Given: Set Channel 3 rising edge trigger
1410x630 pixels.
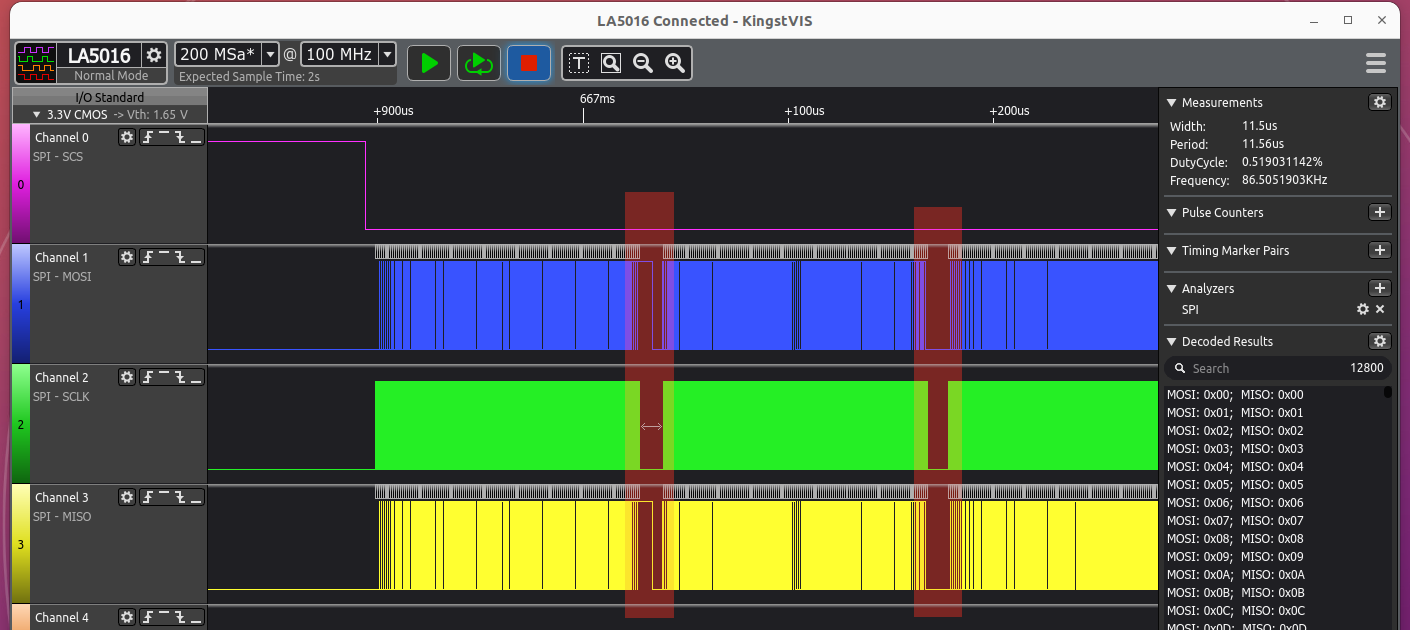Looking at the screenshot, I should (147, 497).
